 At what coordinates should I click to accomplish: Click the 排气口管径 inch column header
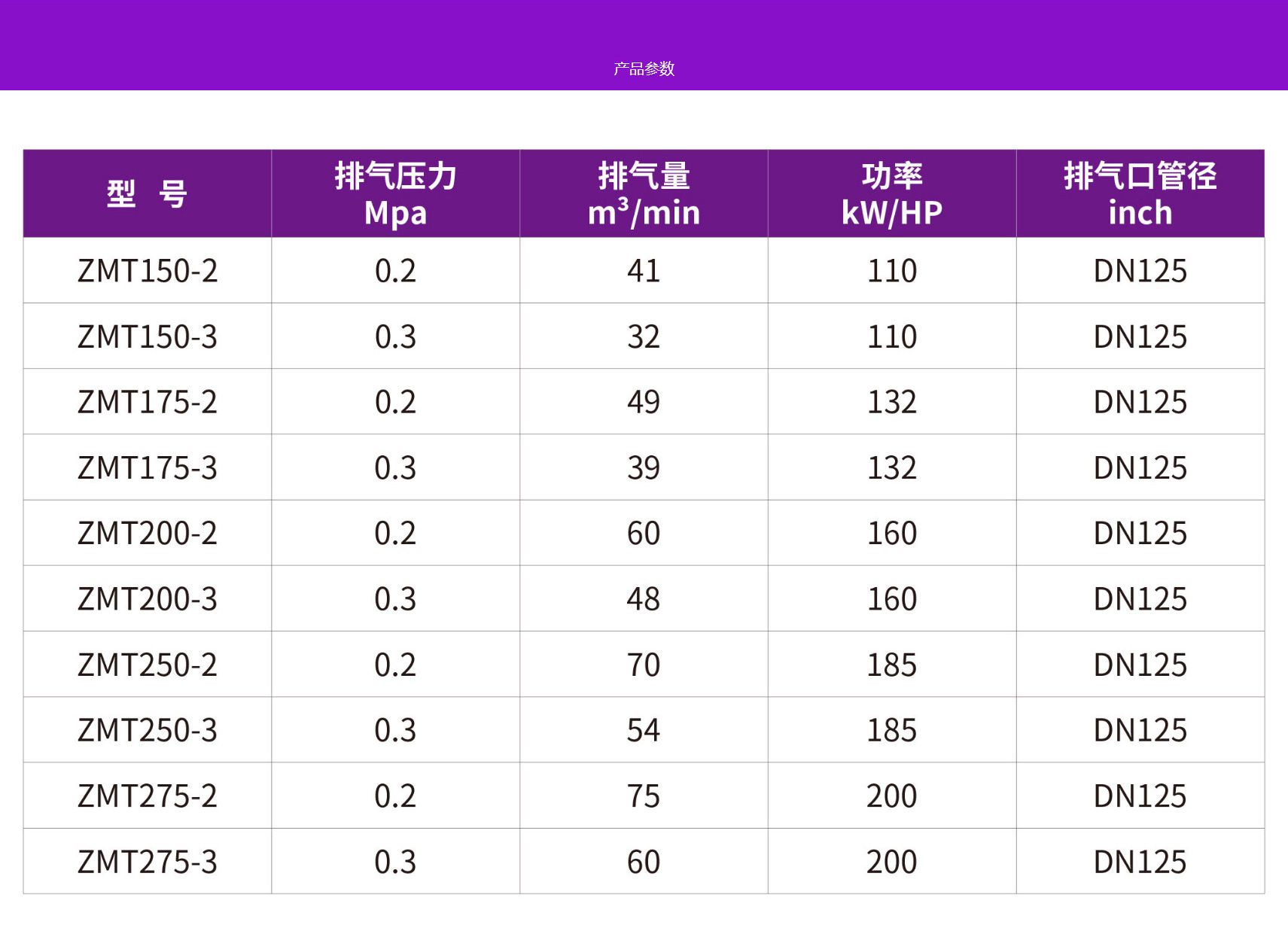(x=1140, y=194)
